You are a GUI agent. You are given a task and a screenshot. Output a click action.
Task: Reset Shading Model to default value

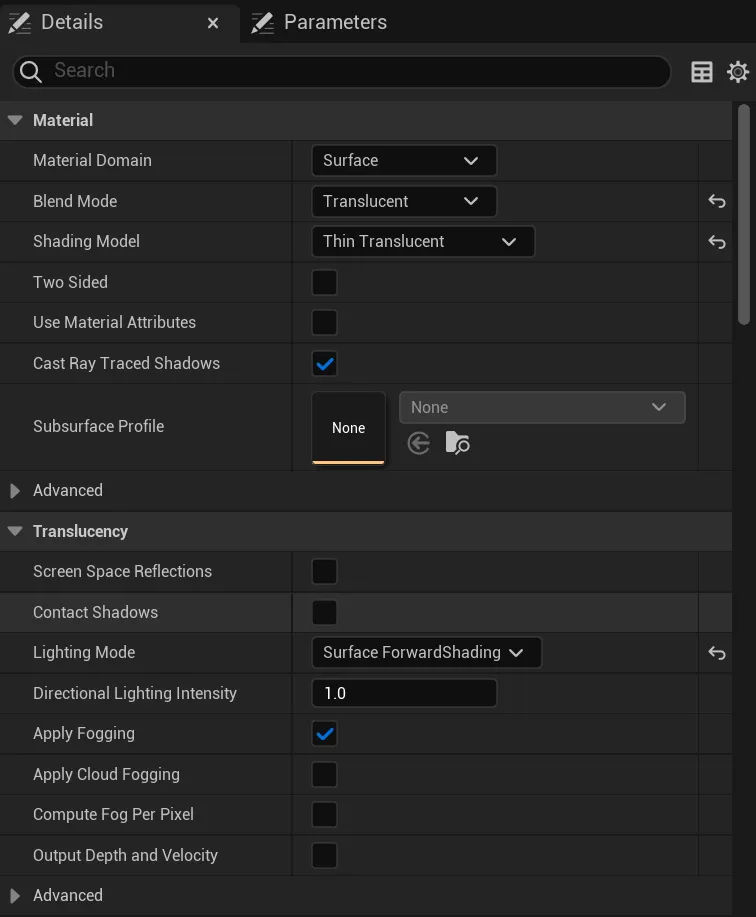(717, 241)
